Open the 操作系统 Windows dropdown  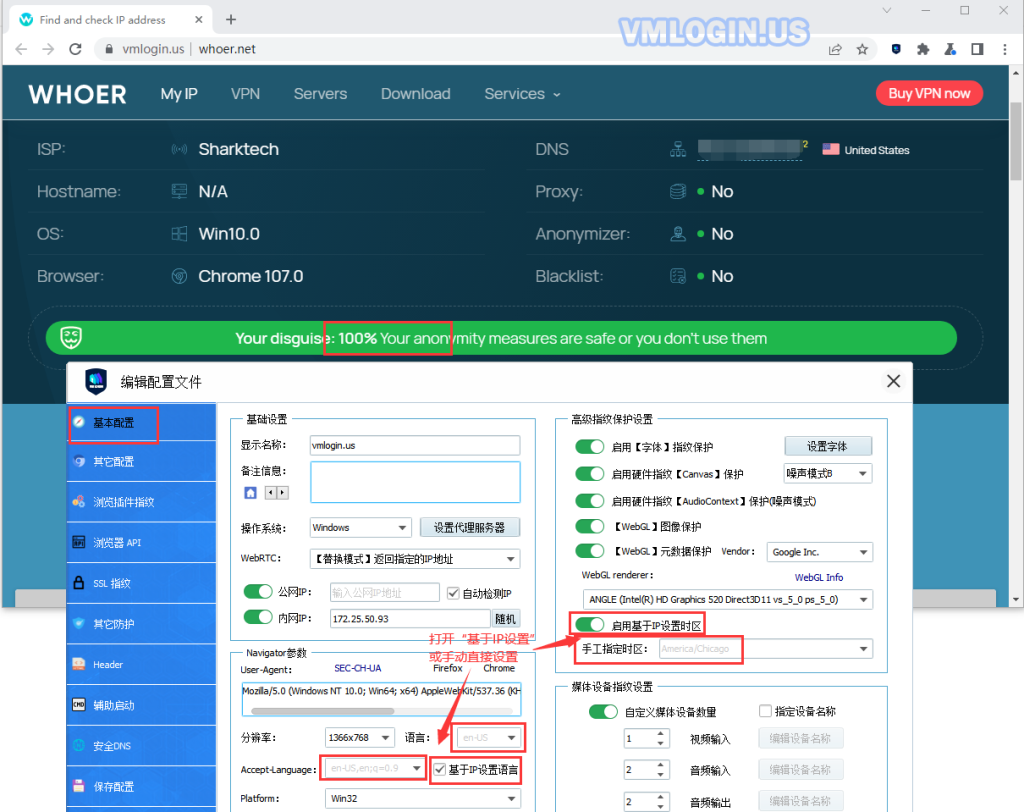pyautogui.click(x=360, y=528)
